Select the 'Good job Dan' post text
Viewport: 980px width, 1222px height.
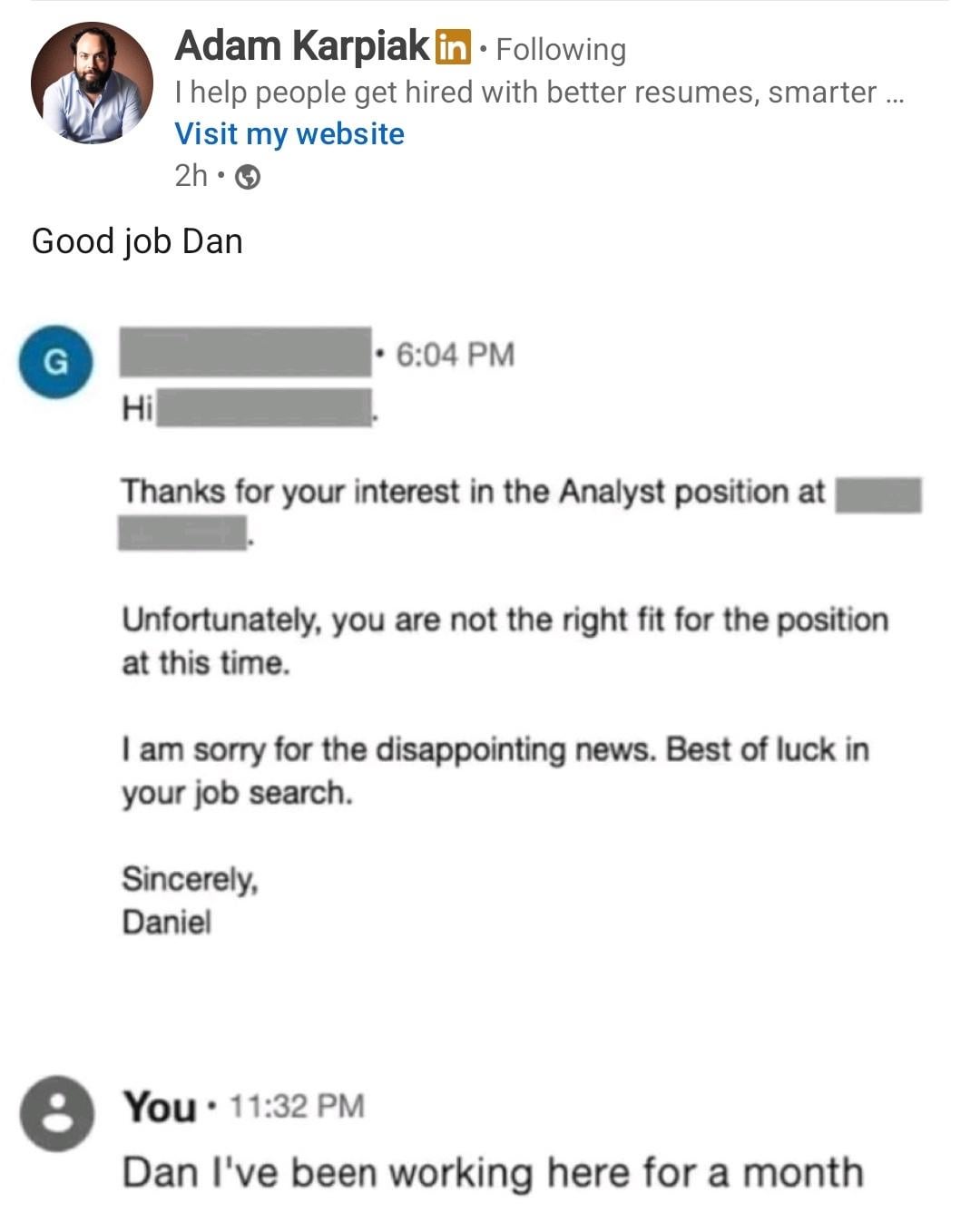[137, 241]
